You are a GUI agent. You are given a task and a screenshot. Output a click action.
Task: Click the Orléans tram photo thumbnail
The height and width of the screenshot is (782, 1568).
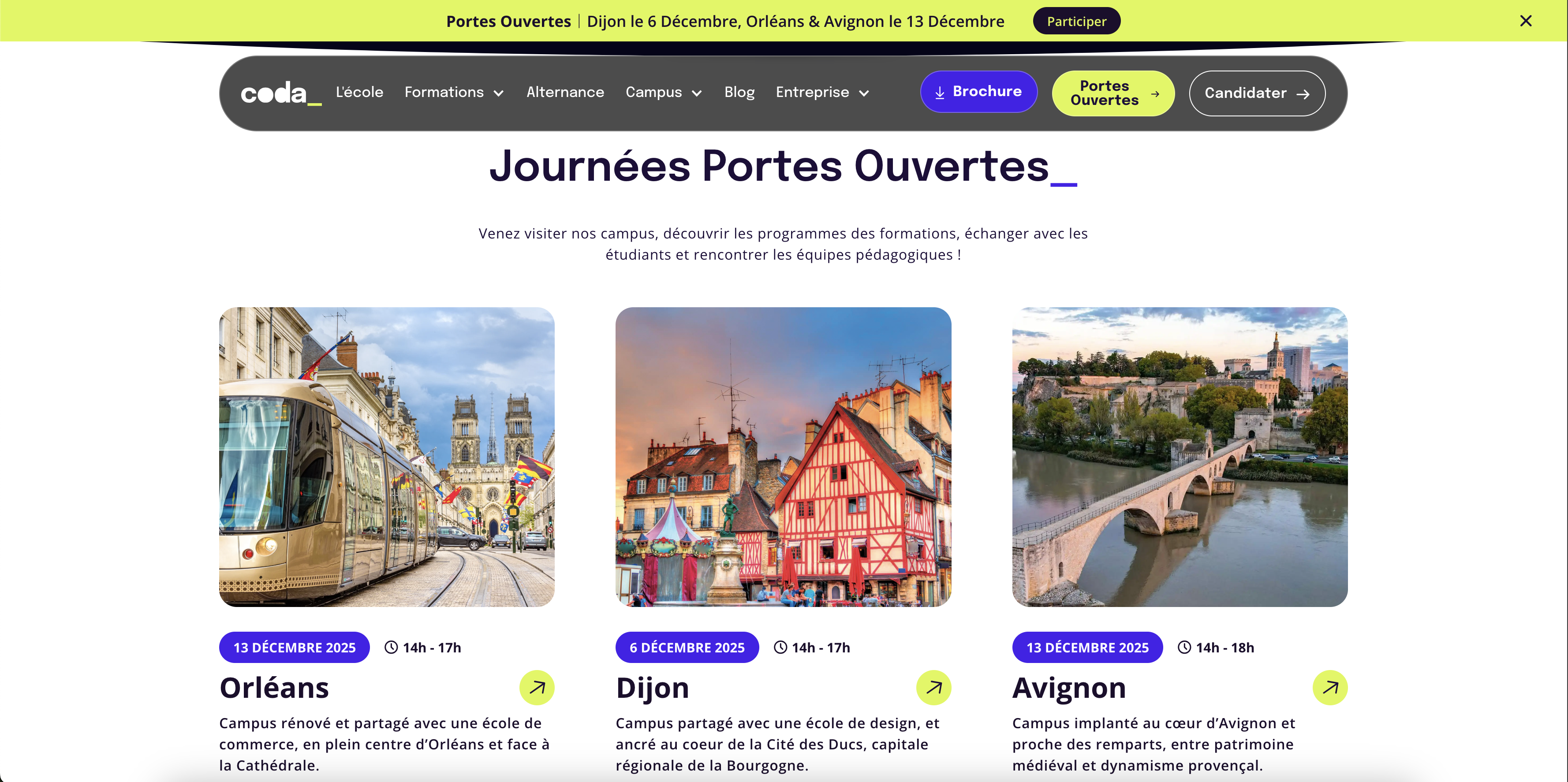coord(387,457)
